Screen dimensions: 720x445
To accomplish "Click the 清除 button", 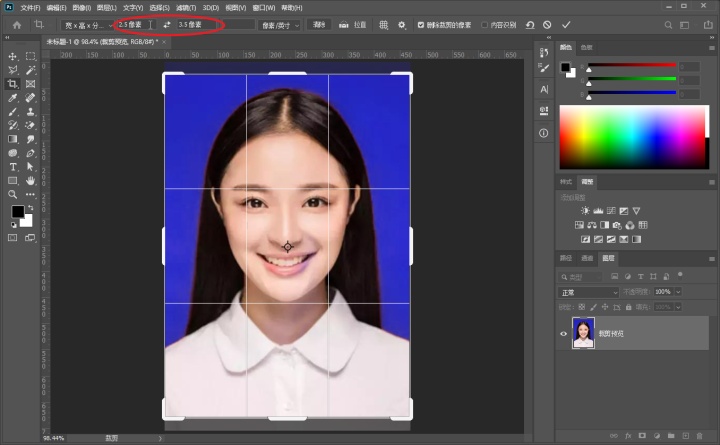I will pyautogui.click(x=319, y=24).
